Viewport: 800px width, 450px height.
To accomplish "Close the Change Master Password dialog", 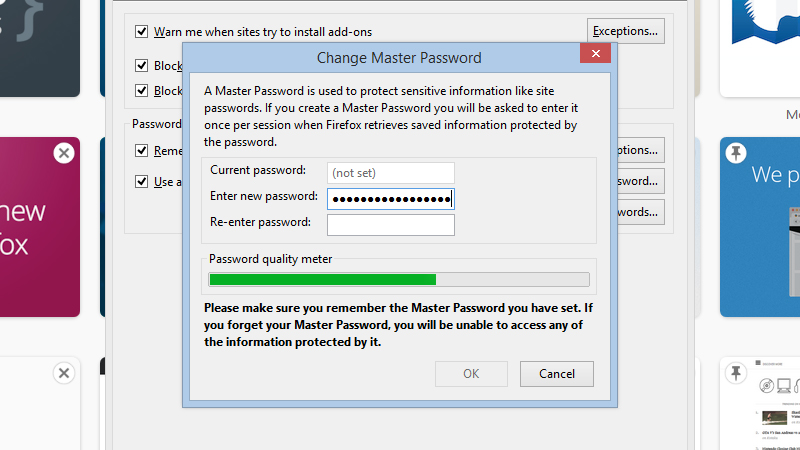I will tap(595, 54).
